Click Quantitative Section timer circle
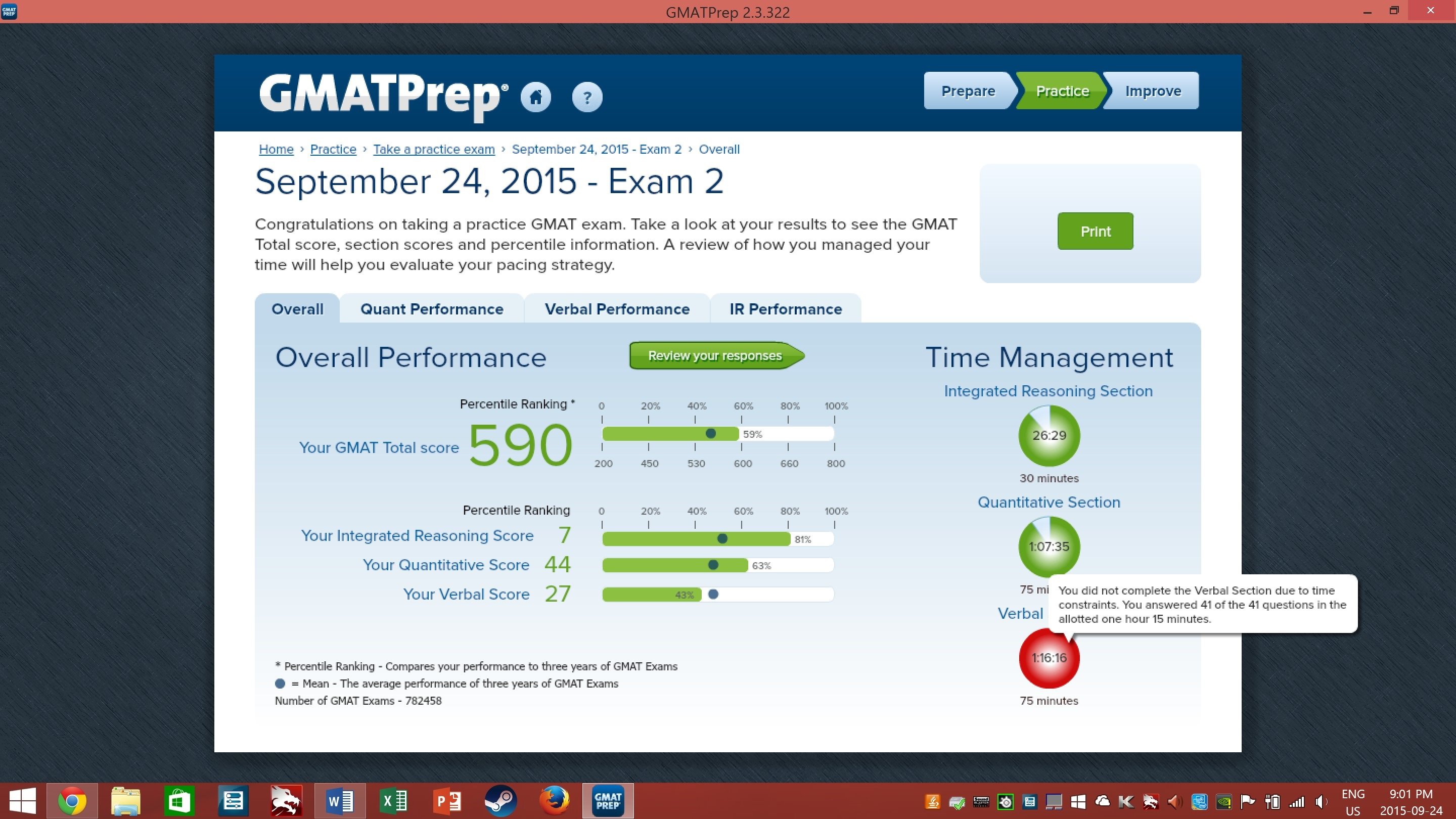The height and width of the screenshot is (819, 1456). [x=1049, y=547]
